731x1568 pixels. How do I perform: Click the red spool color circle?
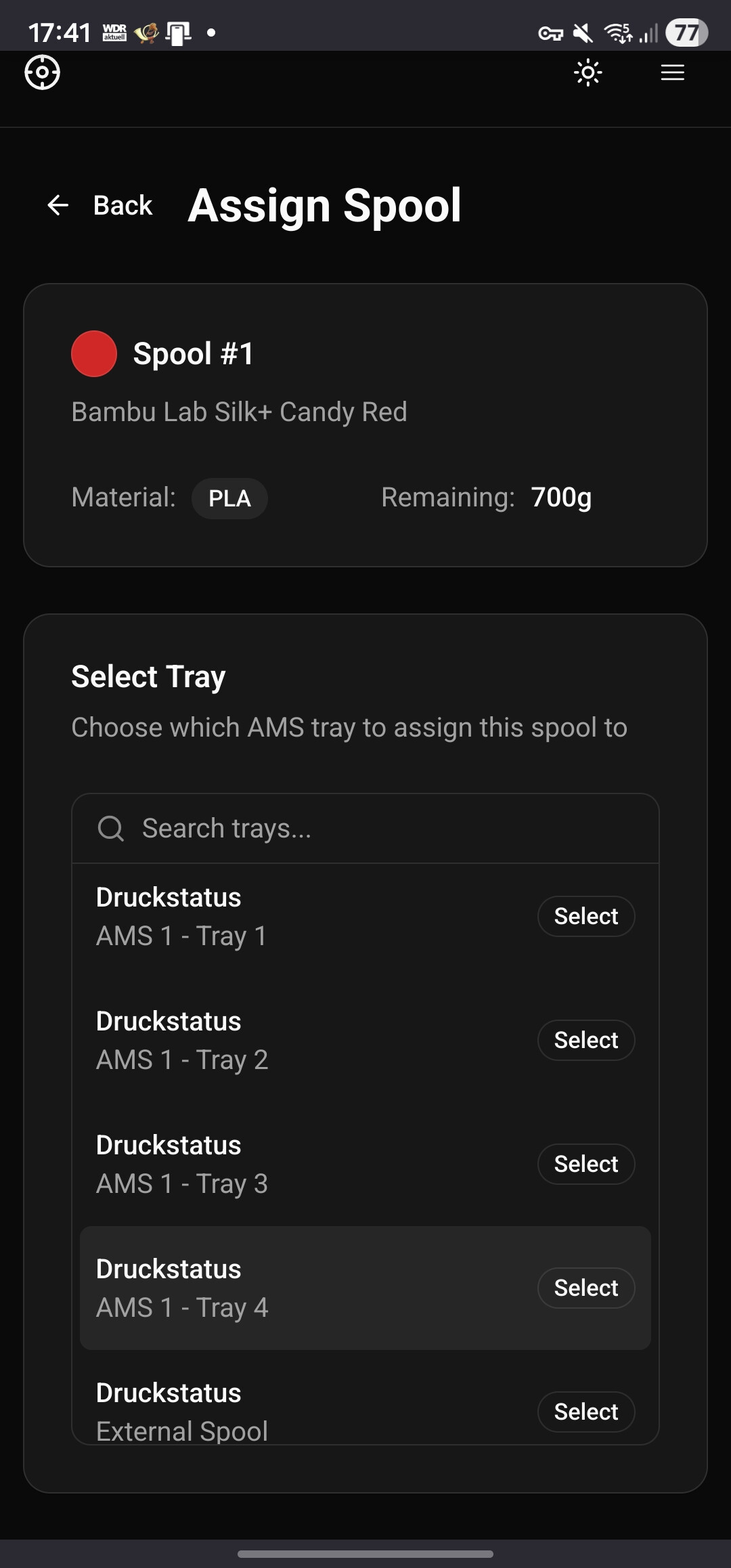[94, 353]
